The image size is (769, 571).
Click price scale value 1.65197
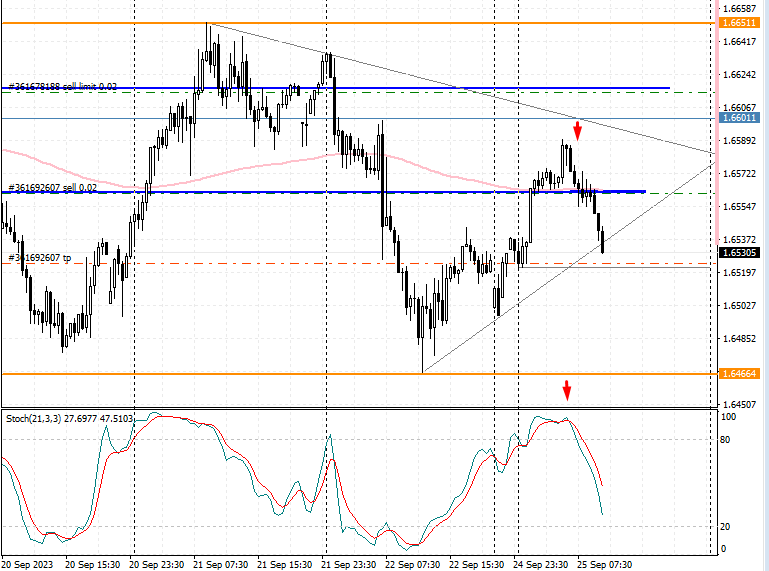pyautogui.click(x=740, y=272)
